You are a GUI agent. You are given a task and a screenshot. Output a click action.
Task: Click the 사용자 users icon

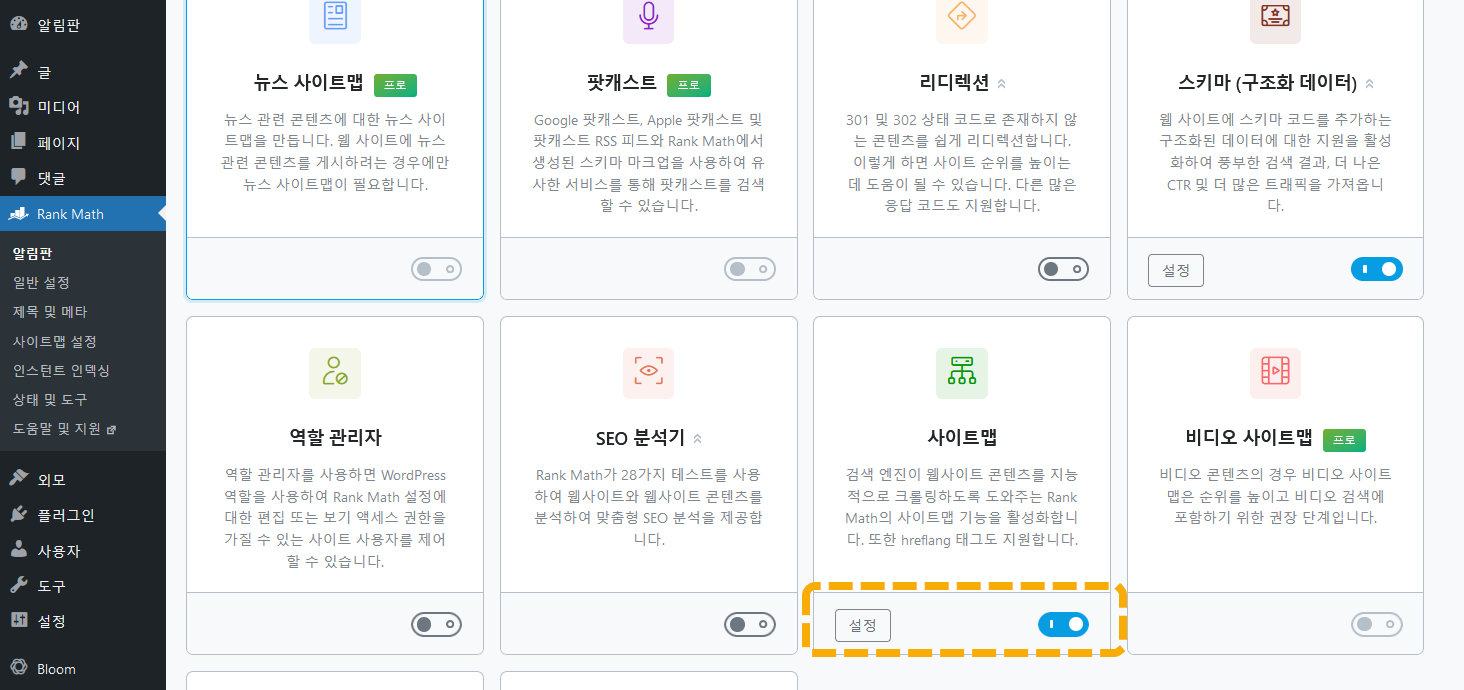pyautogui.click(x=18, y=551)
